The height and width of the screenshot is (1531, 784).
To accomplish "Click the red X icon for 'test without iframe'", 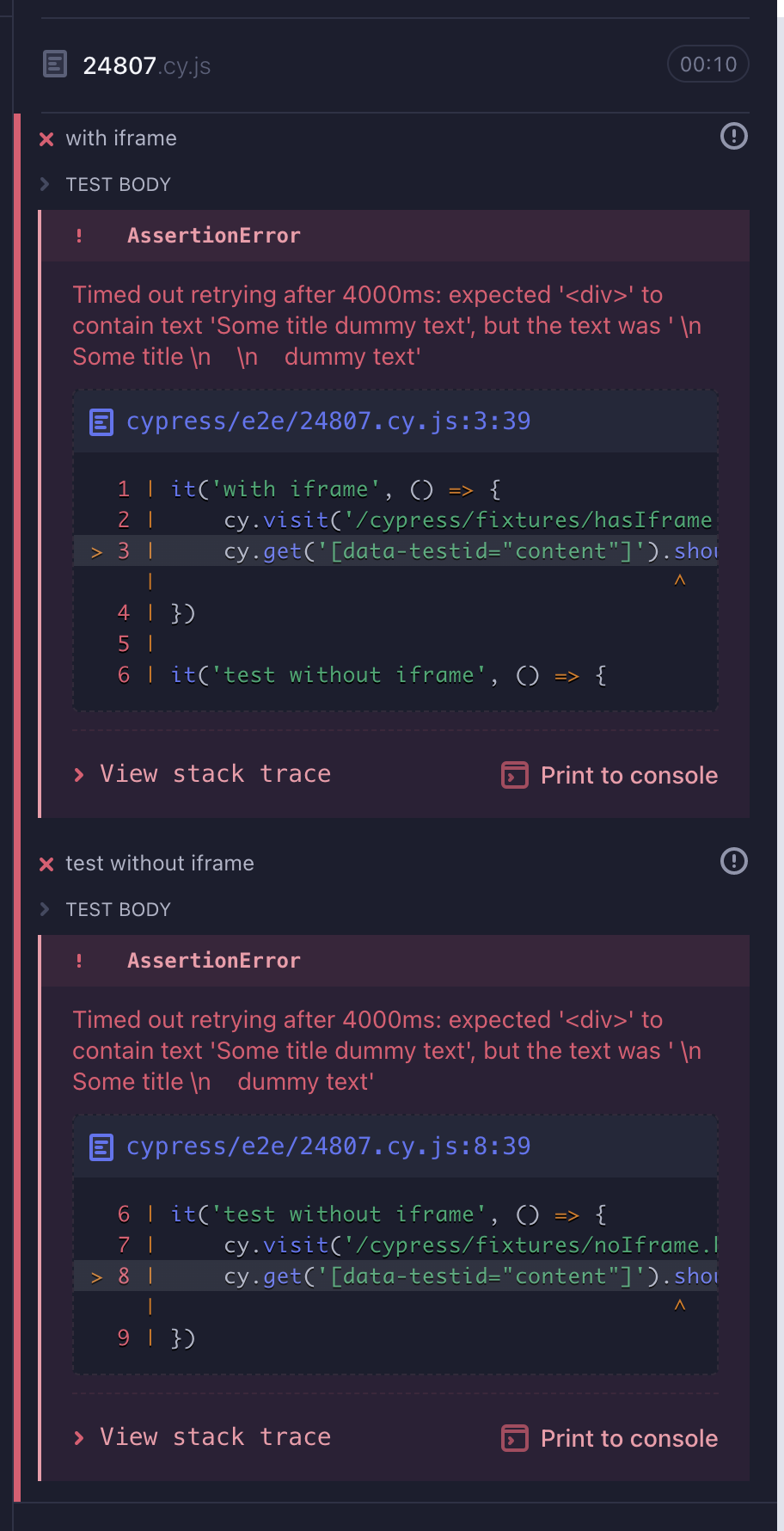I will [x=46, y=864].
